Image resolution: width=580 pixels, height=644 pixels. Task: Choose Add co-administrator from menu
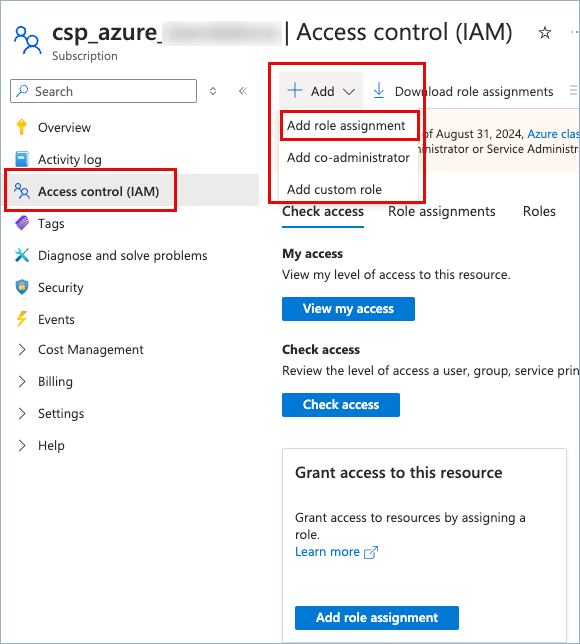coord(348,158)
